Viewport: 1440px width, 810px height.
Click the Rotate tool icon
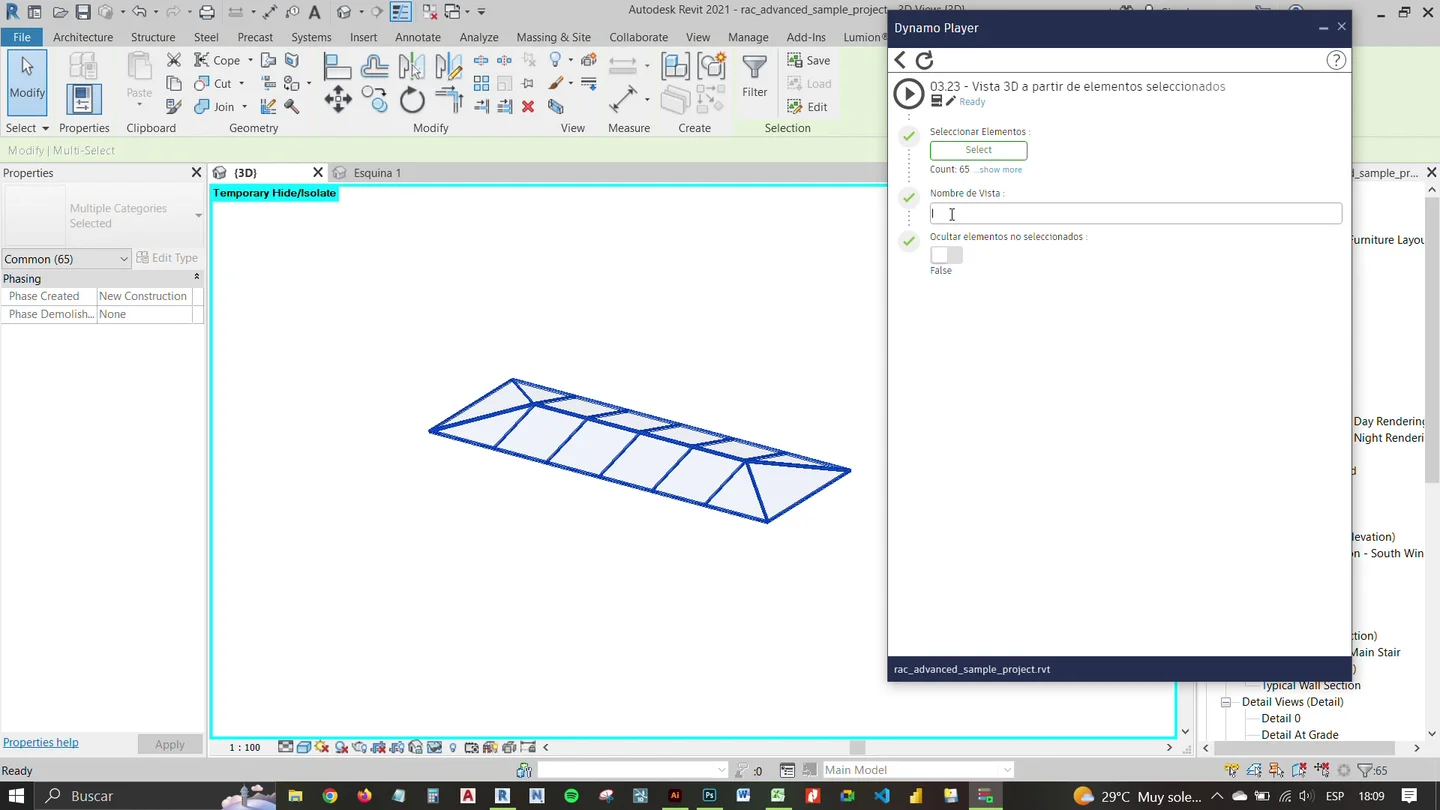point(412,99)
